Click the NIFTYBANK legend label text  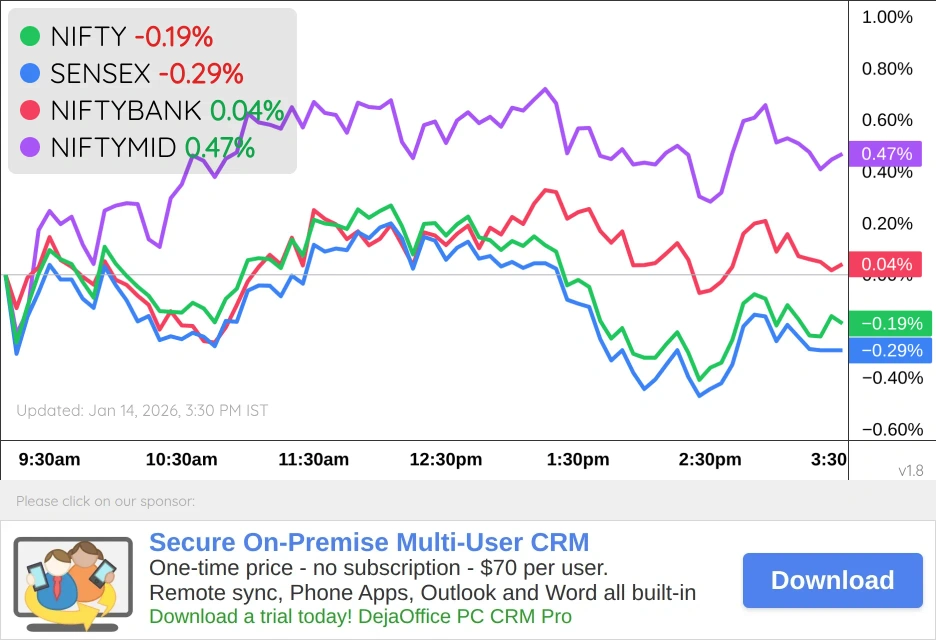tap(126, 110)
